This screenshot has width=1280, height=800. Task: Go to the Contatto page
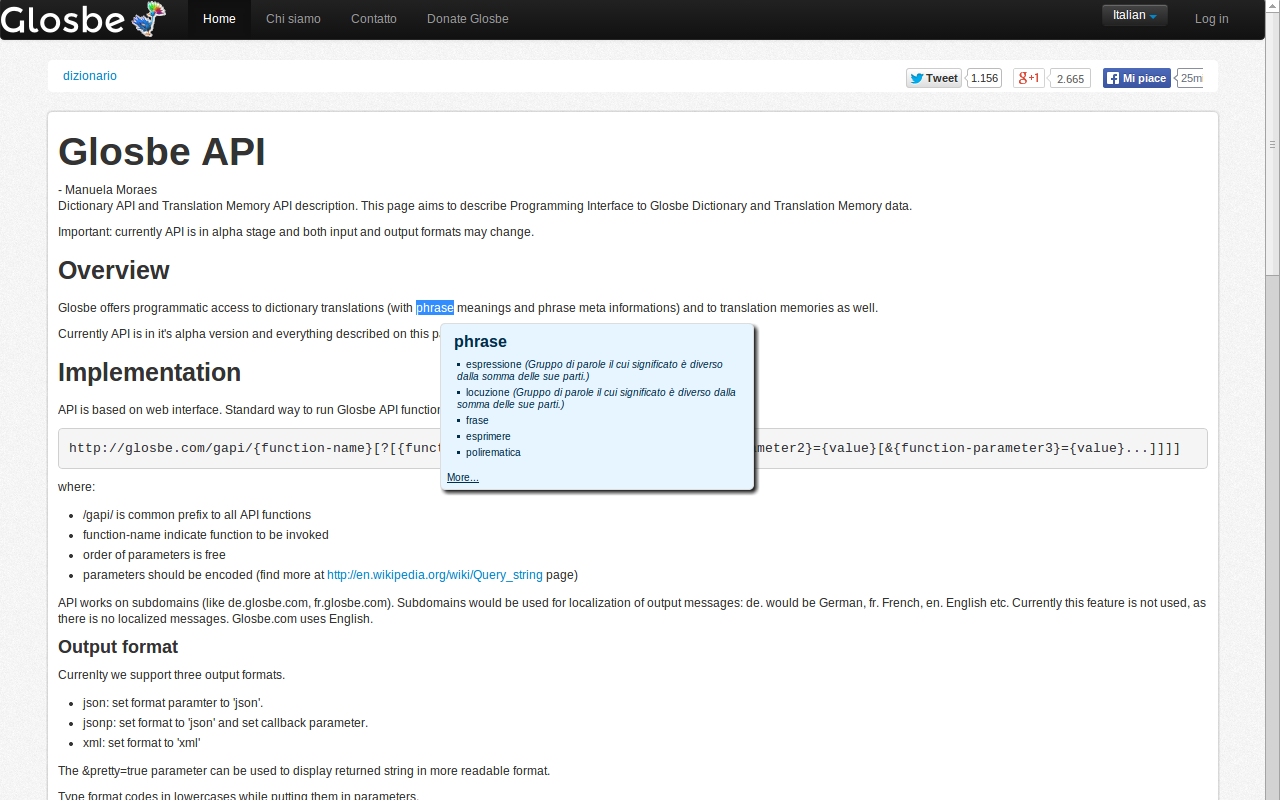point(373,19)
